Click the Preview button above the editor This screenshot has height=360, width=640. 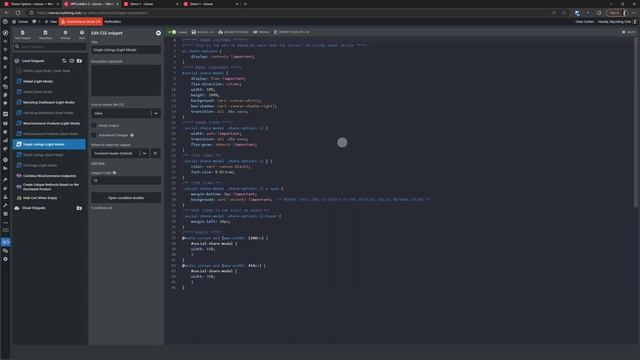click(261, 32)
